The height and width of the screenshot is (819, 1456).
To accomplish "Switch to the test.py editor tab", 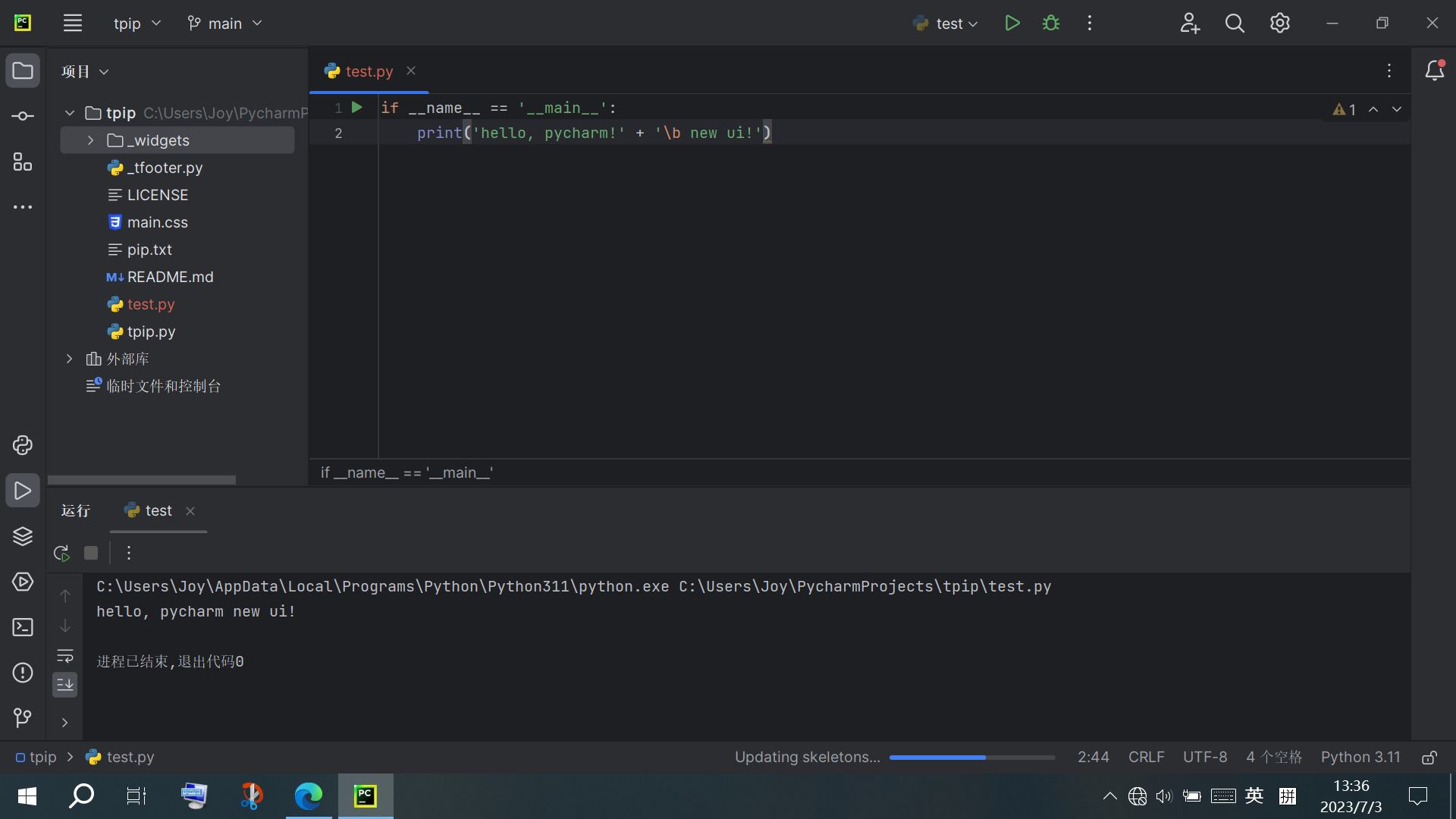I will pos(369,71).
